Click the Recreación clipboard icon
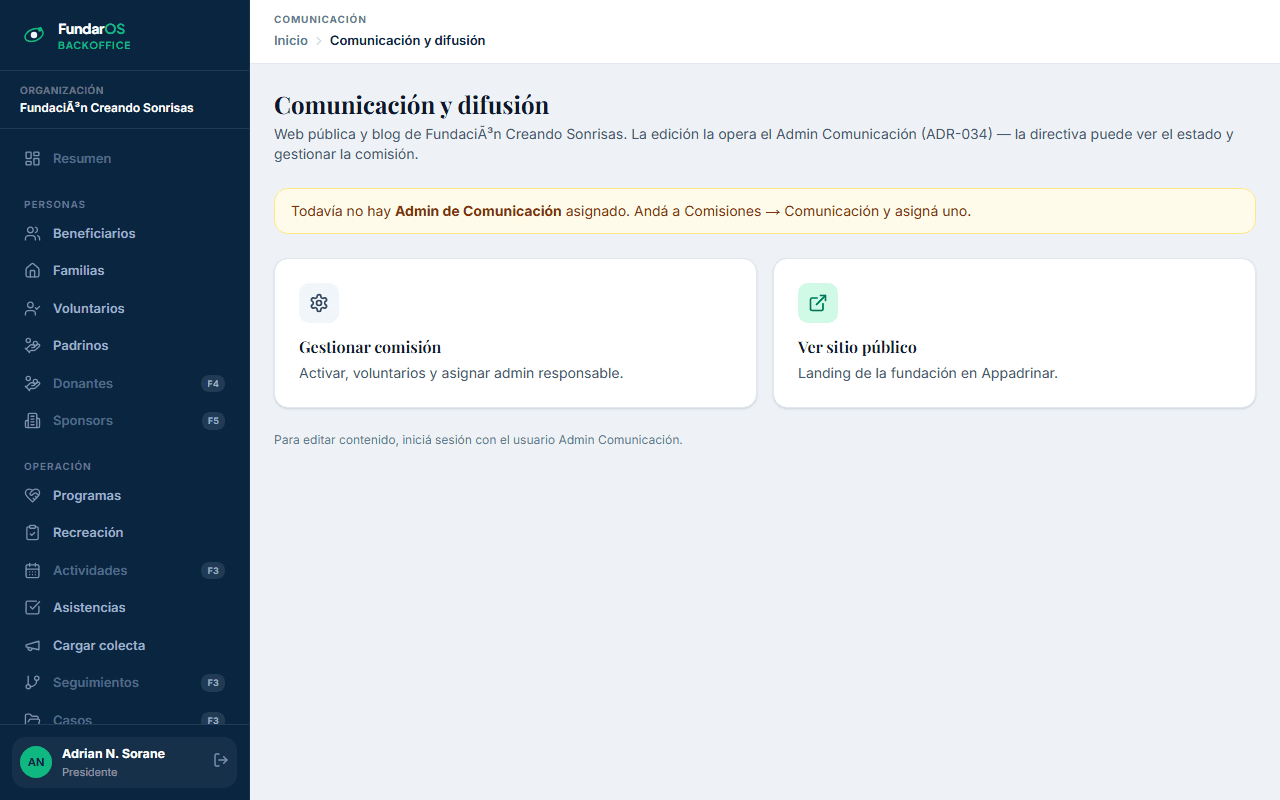This screenshot has height=800, width=1280. click(x=32, y=533)
